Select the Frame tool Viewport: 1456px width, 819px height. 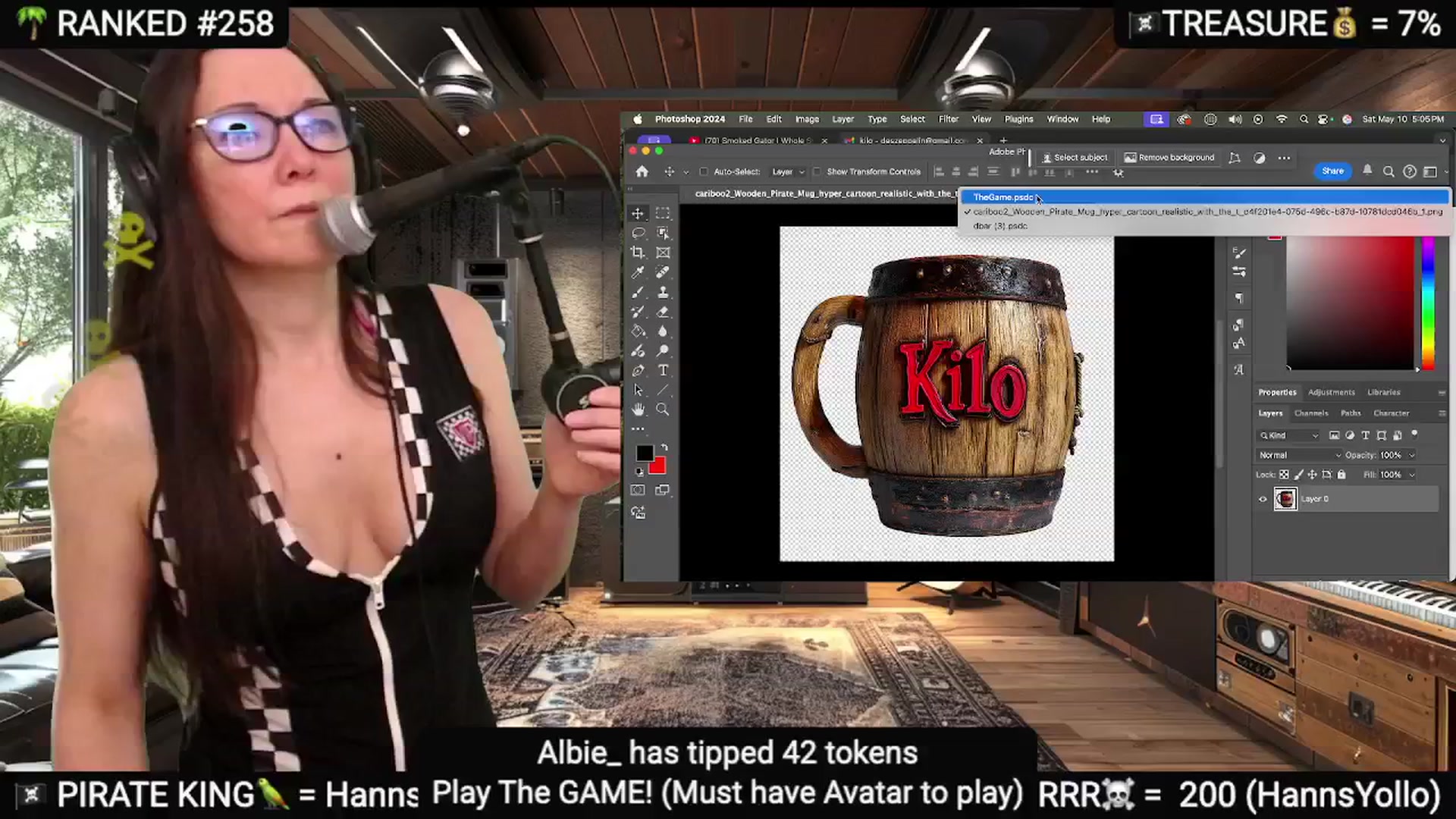pyautogui.click(x=663, y=253)
